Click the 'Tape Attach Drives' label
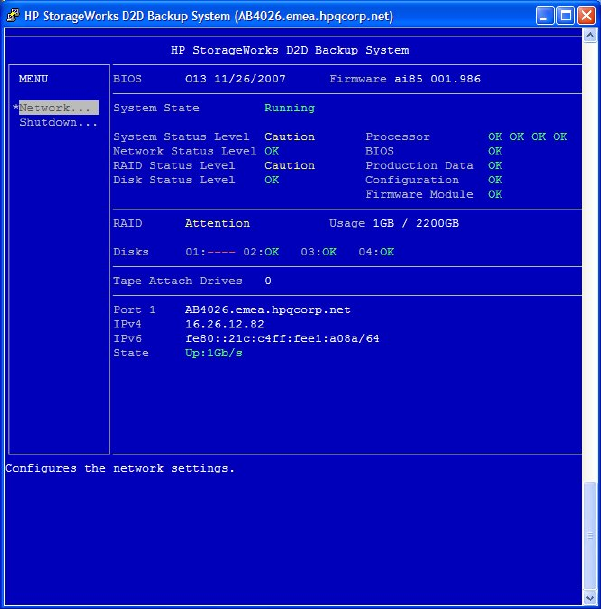Viewport: 601px width, 609px height. 178,281
